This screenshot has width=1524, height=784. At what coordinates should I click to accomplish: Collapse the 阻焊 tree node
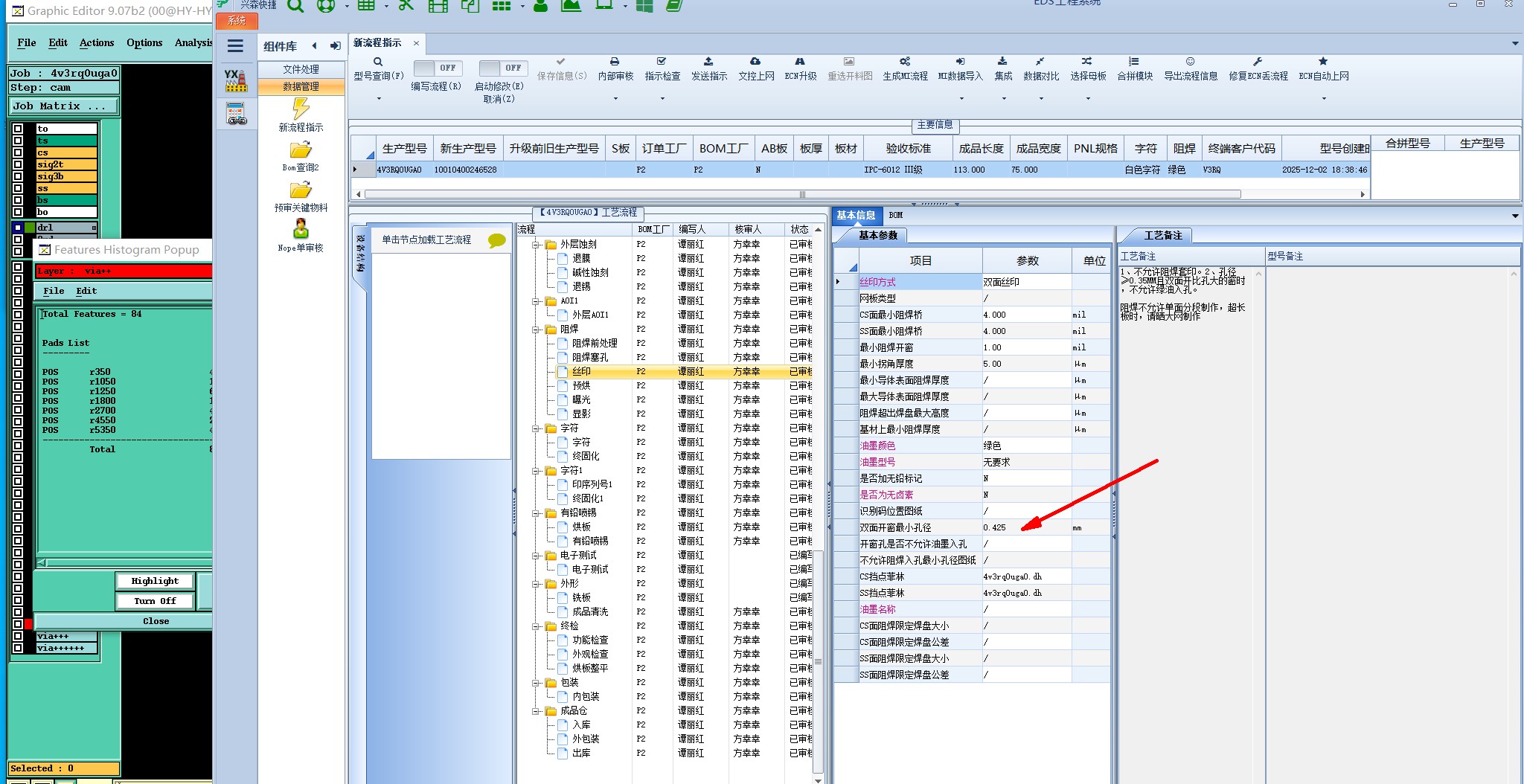[536, 329]
